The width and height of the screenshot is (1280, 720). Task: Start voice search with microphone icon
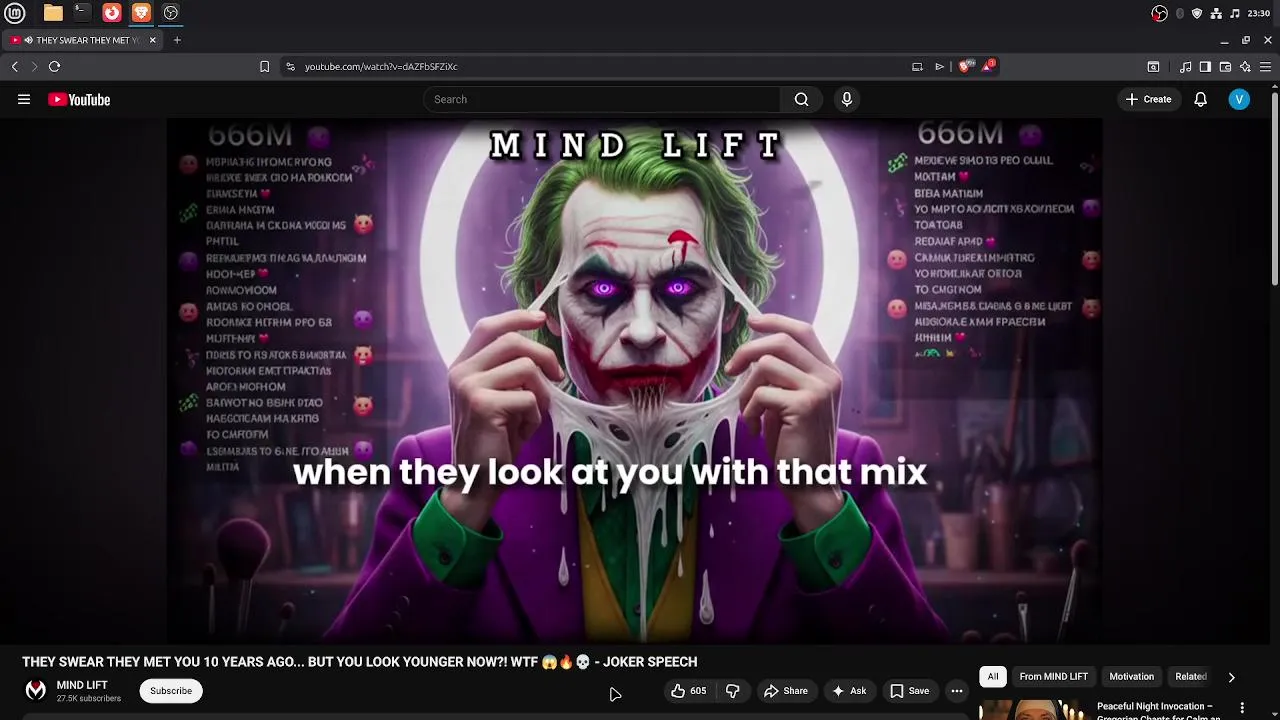(847, 99)
